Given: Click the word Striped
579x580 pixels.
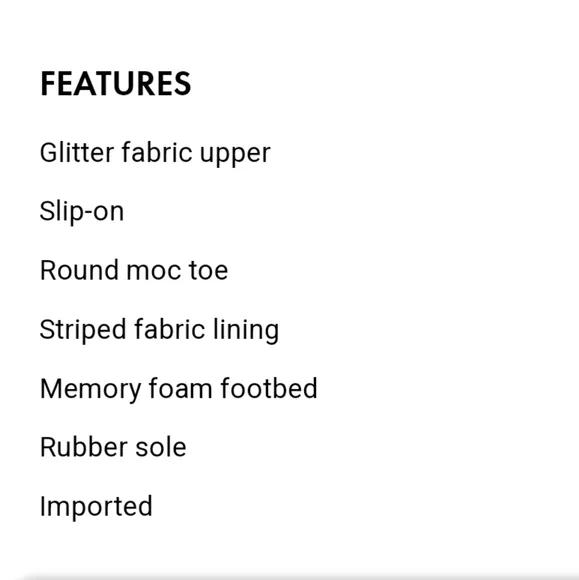Looking at the screenshot, I should pyautogui.click(x=83, y=330).
